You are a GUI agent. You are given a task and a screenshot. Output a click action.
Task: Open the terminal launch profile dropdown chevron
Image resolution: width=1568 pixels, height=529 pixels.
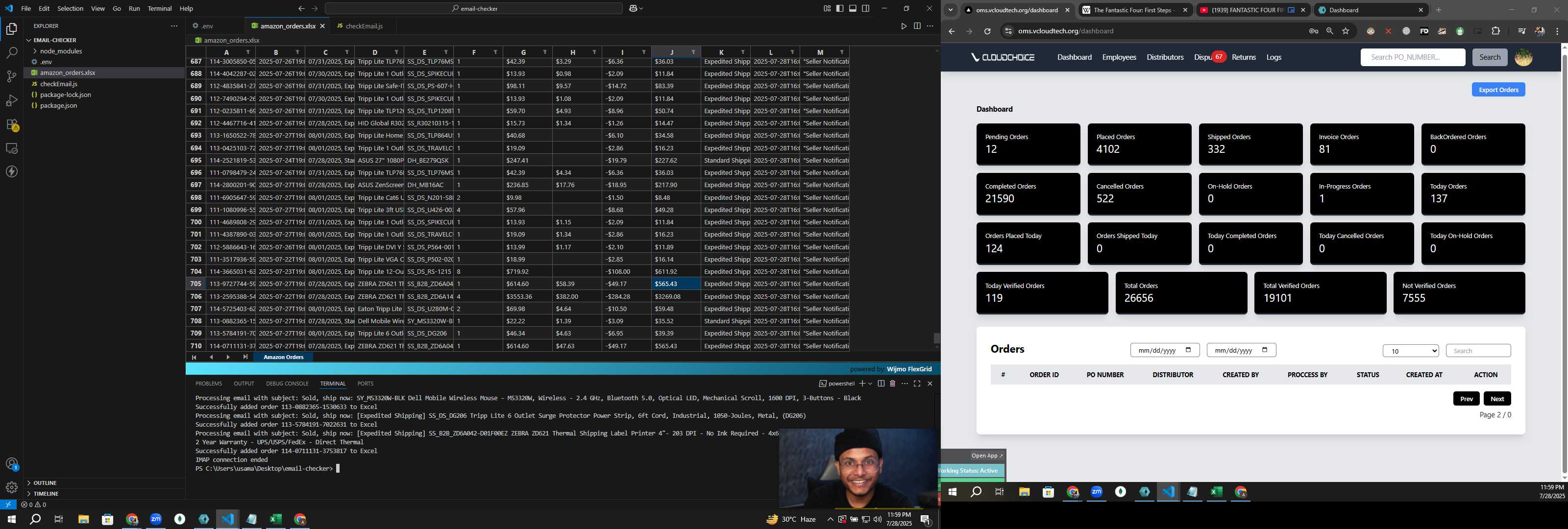pyautogui.click(x=870, y=384)
